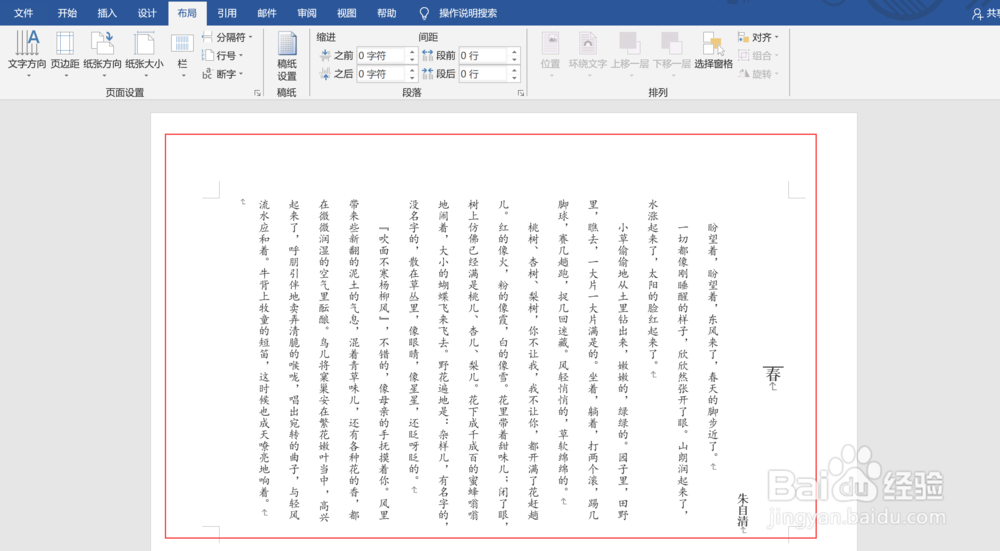Click the 上移一层 bring forward icon
1000x551 pixels.
click(x=629, y=43)
